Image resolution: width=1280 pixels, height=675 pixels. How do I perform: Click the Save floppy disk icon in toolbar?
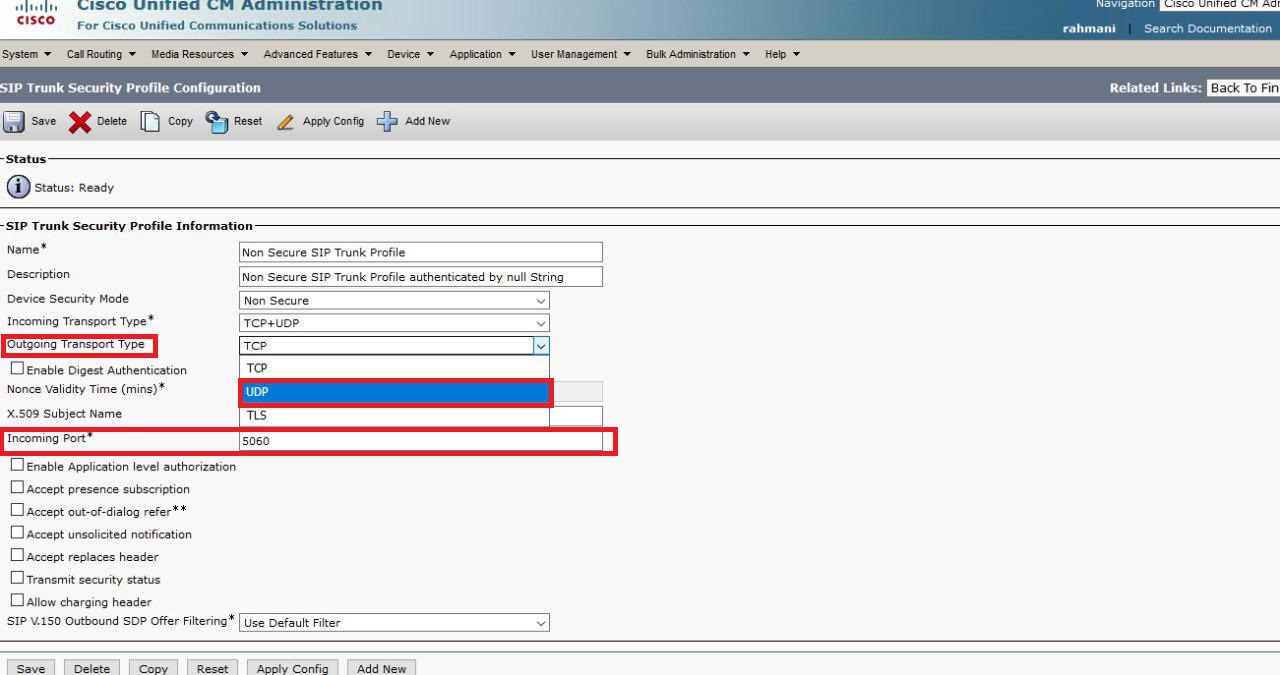point(14,122)
